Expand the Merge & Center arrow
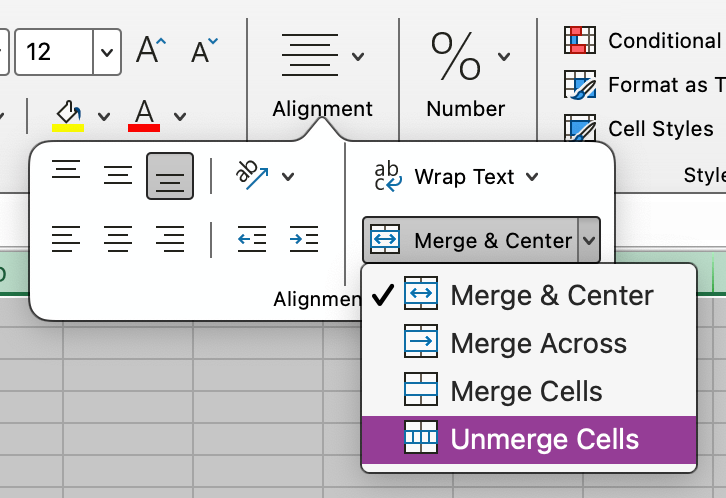Image resolution: width=726 pixels, height=498 pixels. point(590,240)
